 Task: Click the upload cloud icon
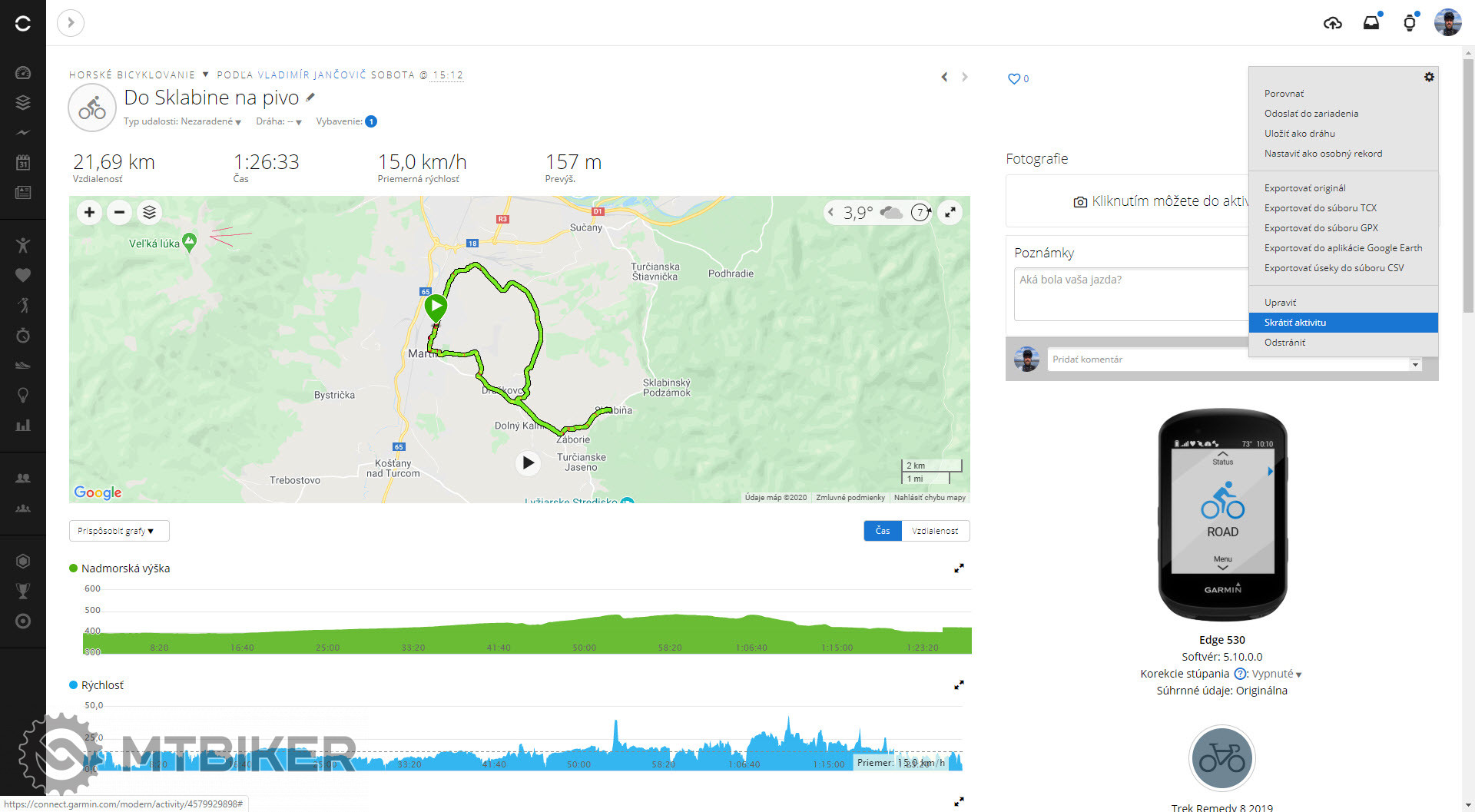click(1333, 23)
